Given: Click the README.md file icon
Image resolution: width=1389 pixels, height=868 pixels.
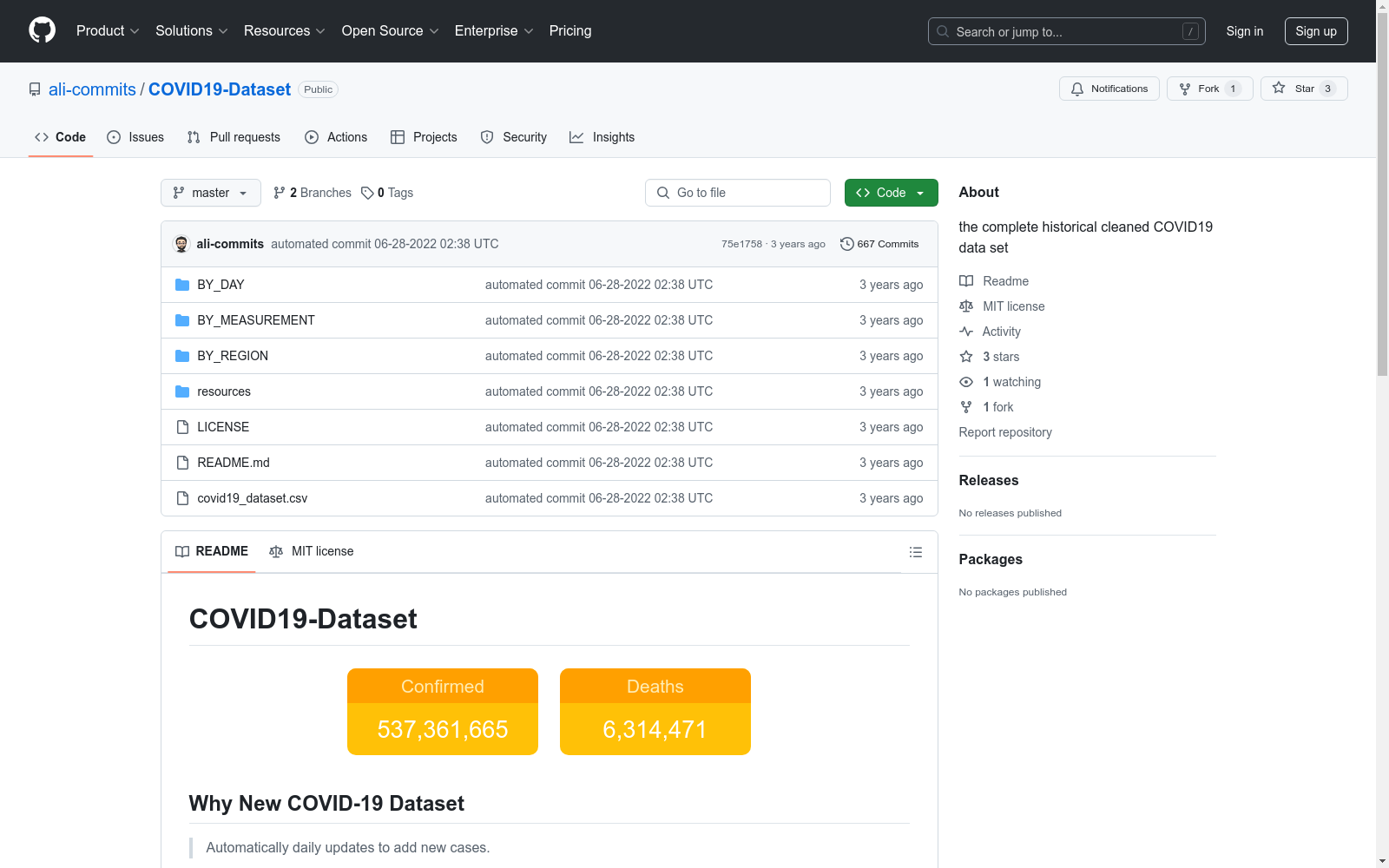Looking at the screenshot, I should pyautogui.click(x=182, y=463).
